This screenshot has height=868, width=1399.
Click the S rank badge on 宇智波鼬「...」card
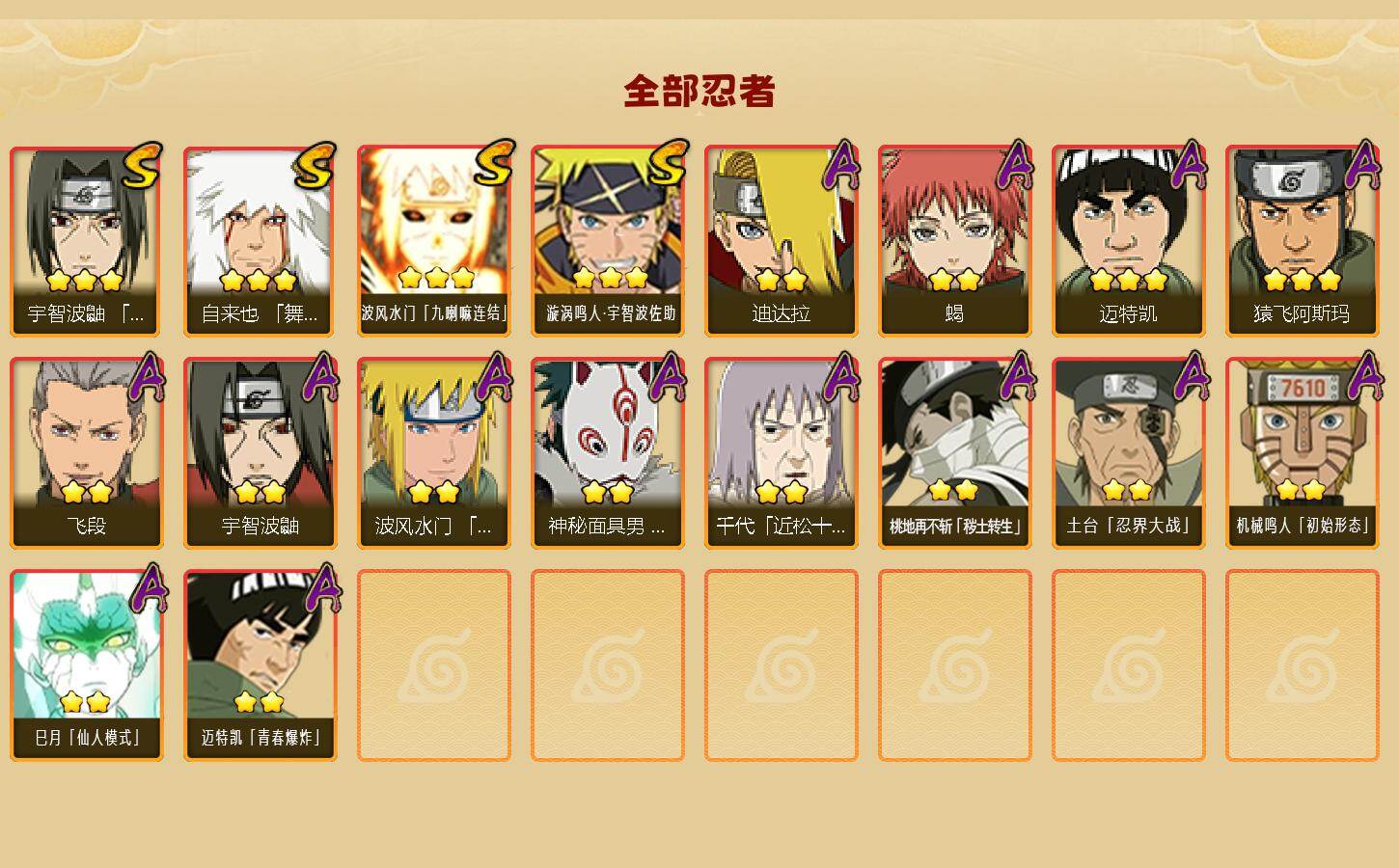[x=141, y=165]
